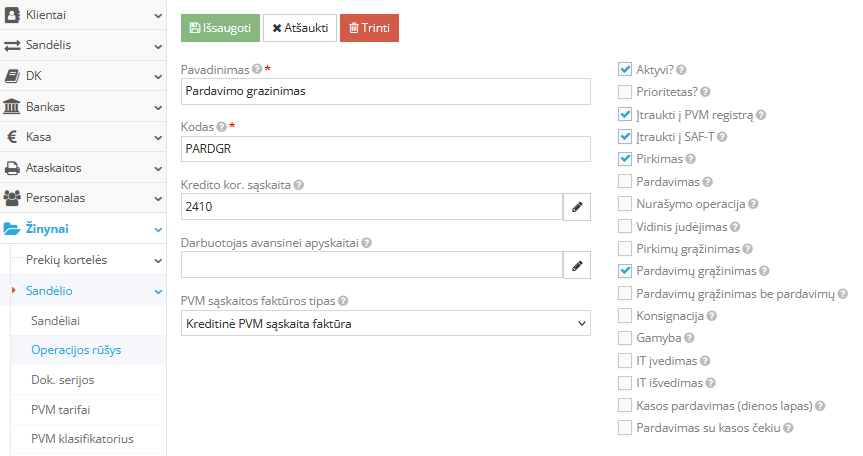Uncheck the Aktyvi? checkbox
The image size is (863, 456).
(626, 70)
